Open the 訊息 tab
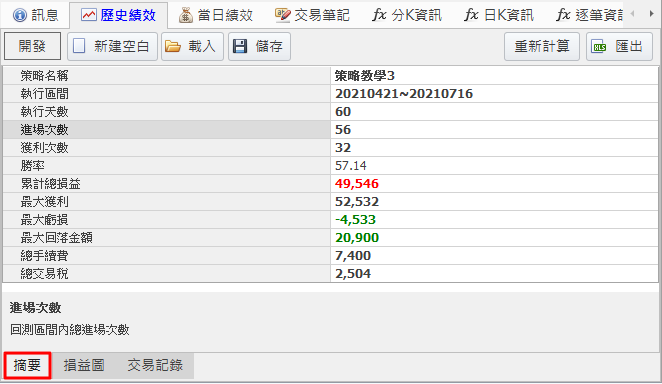 35,15
